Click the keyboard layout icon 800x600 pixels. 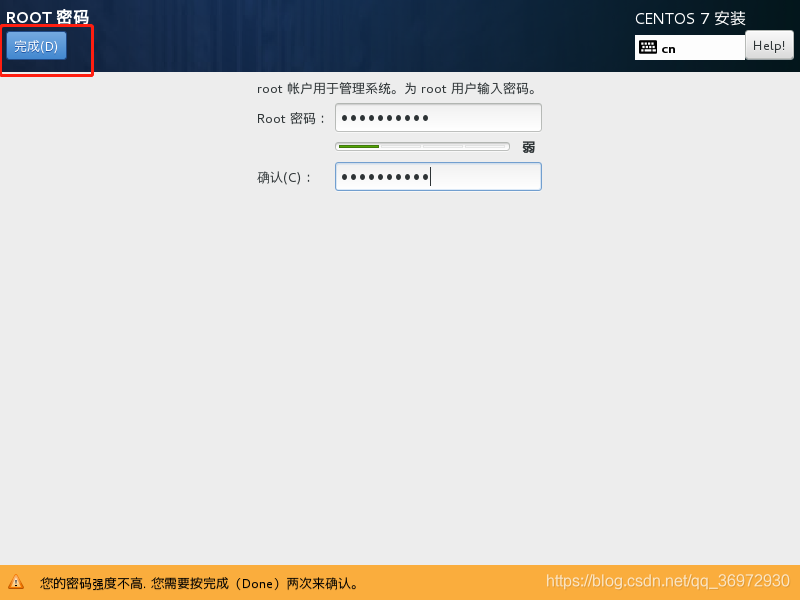tap(648, 47)
